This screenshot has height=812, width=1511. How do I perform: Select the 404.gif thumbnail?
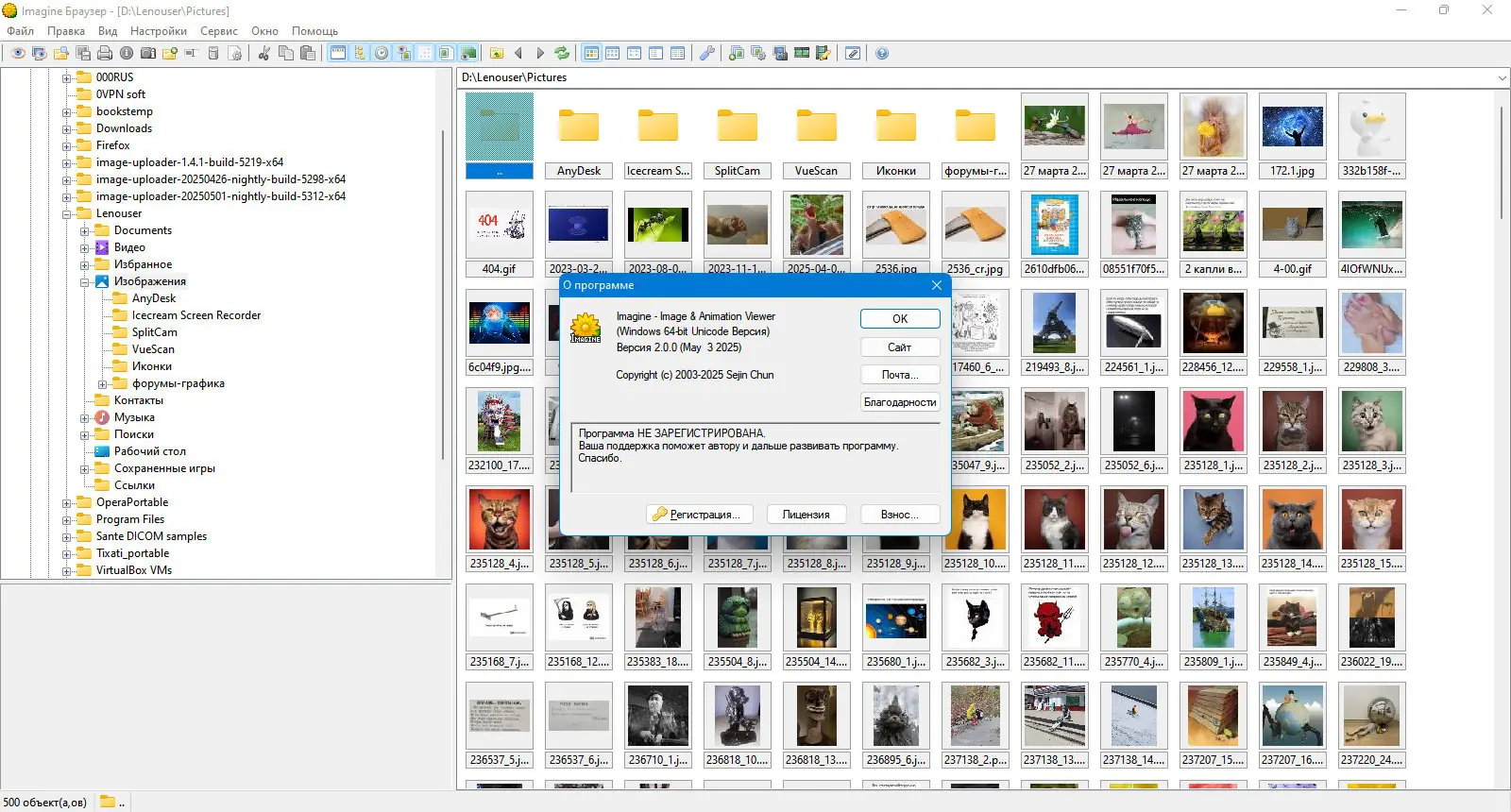click(500, 235)
